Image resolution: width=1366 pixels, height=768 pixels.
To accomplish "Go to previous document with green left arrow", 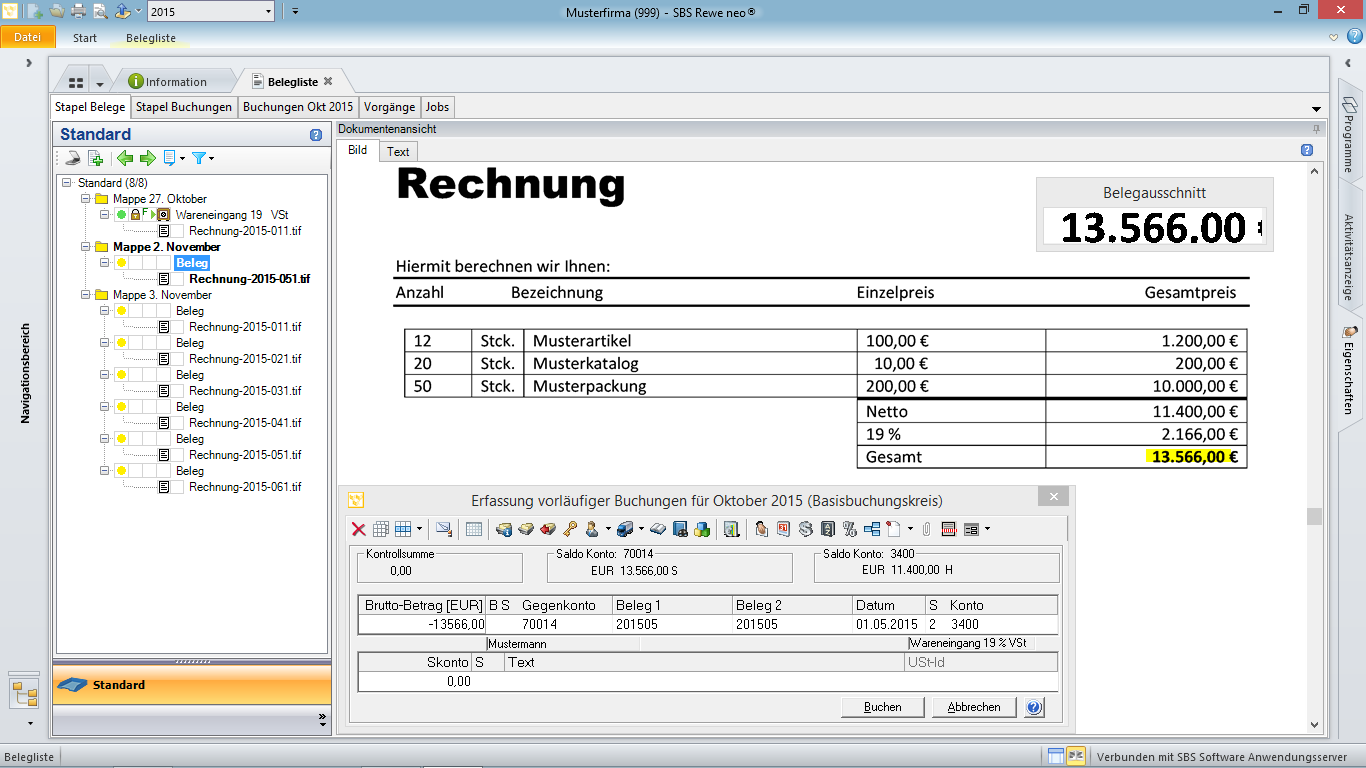I will click(125, 158).
